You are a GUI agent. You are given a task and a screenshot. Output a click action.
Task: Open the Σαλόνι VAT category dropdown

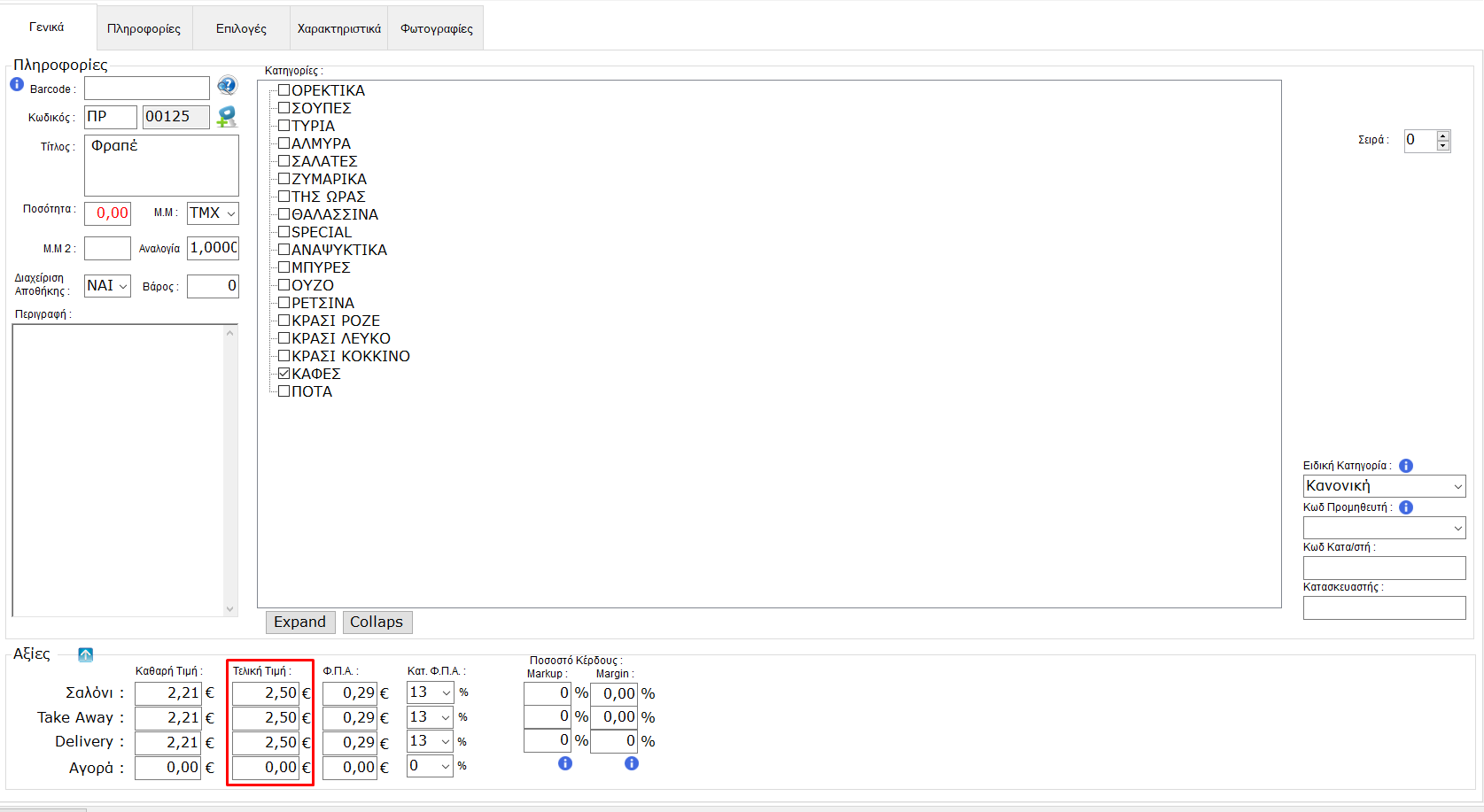(430, 692)
